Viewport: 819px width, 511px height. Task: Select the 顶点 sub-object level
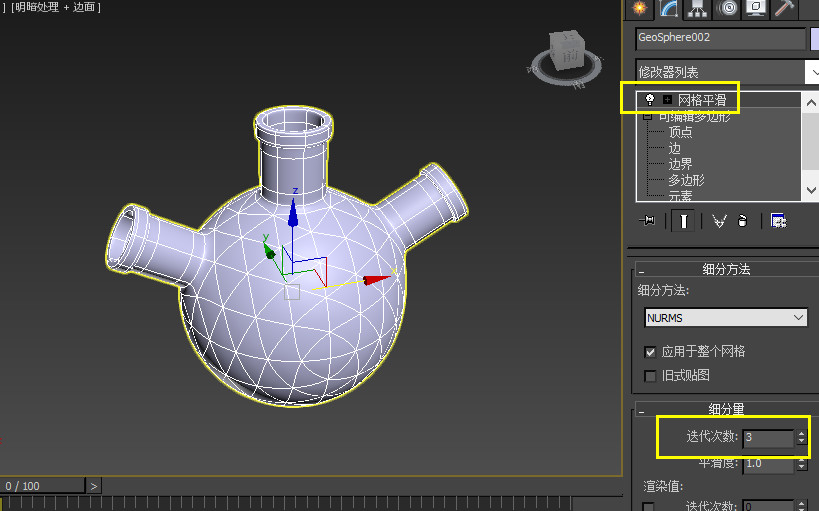point(680,132)
